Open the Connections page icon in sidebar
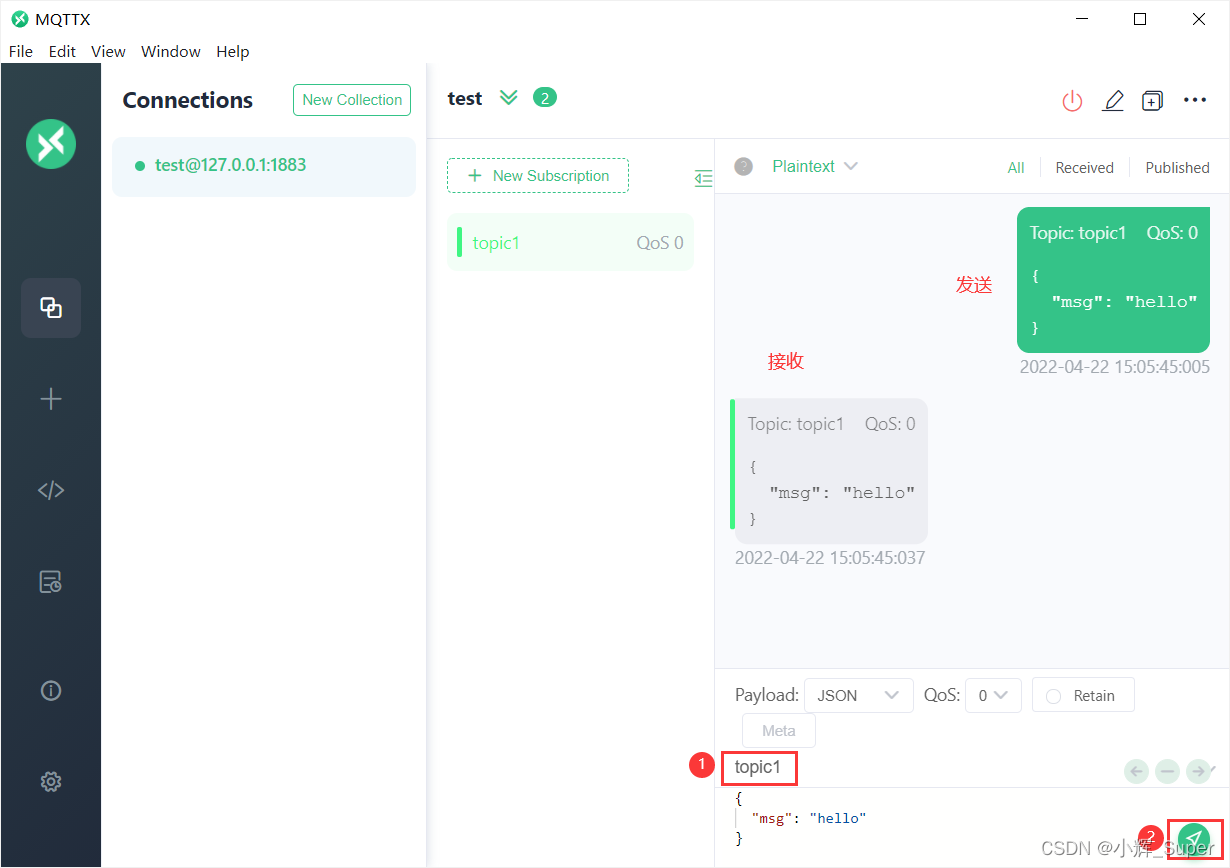The width and height of the screenshot is (1230, 868). coord(51,308)
